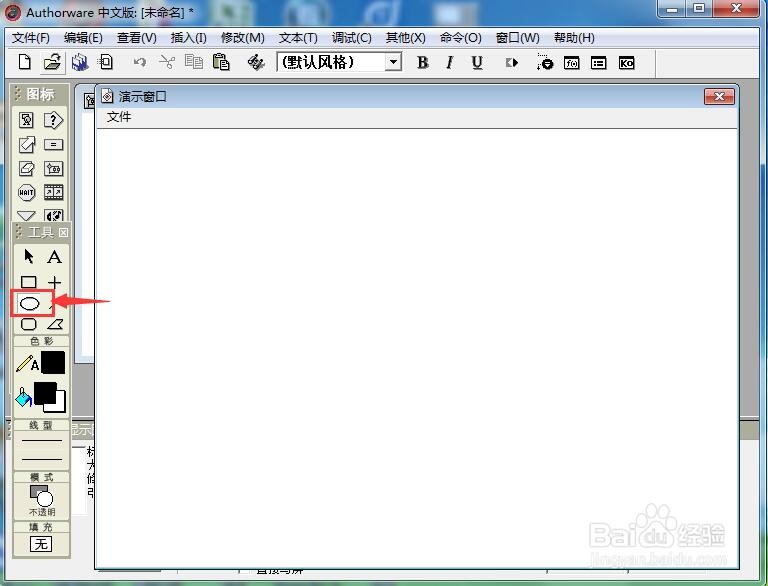768x586 pixels.
Task: Open the 插入(I) menu
Action: (189, 38)
